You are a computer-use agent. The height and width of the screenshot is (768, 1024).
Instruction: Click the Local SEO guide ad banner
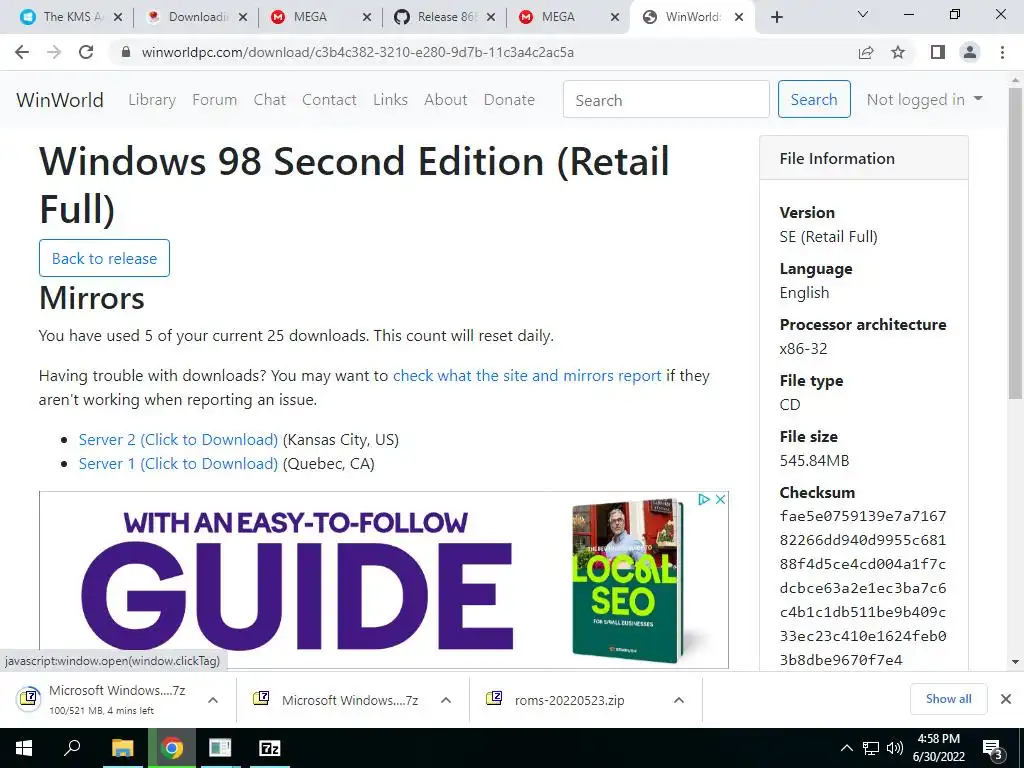(x=383, y=580)
